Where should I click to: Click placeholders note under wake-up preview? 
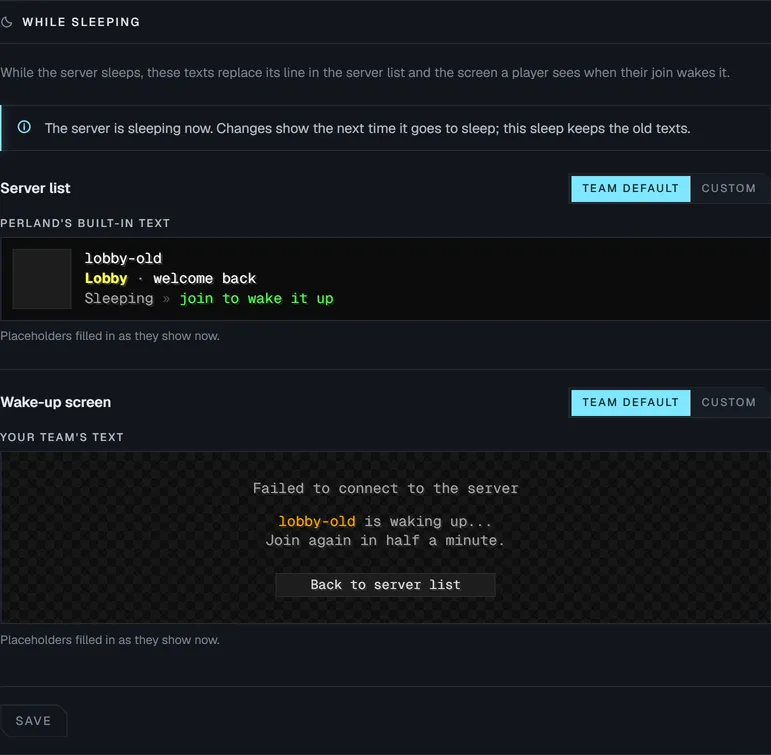click(110, 640)
